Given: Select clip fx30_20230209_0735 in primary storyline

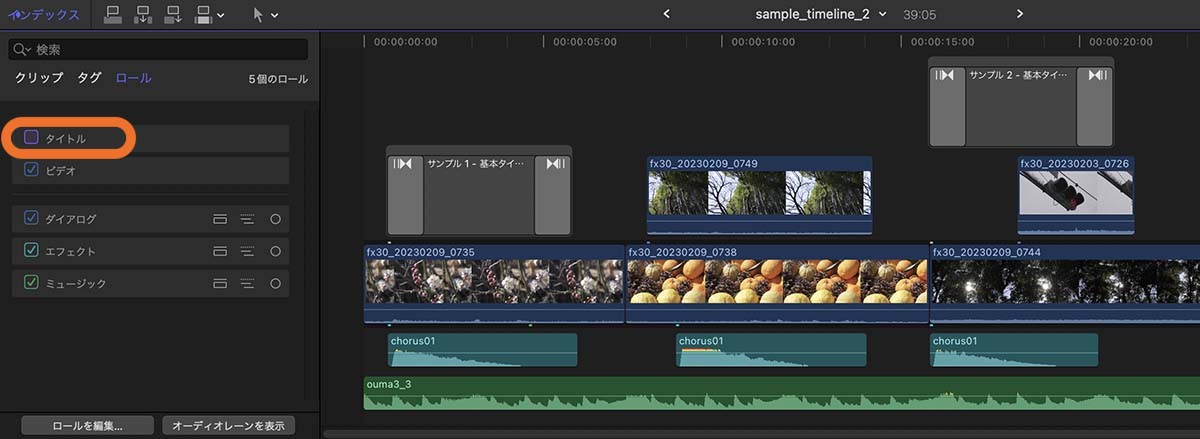Looking at the screenshot, I should [x=494, y=283].
